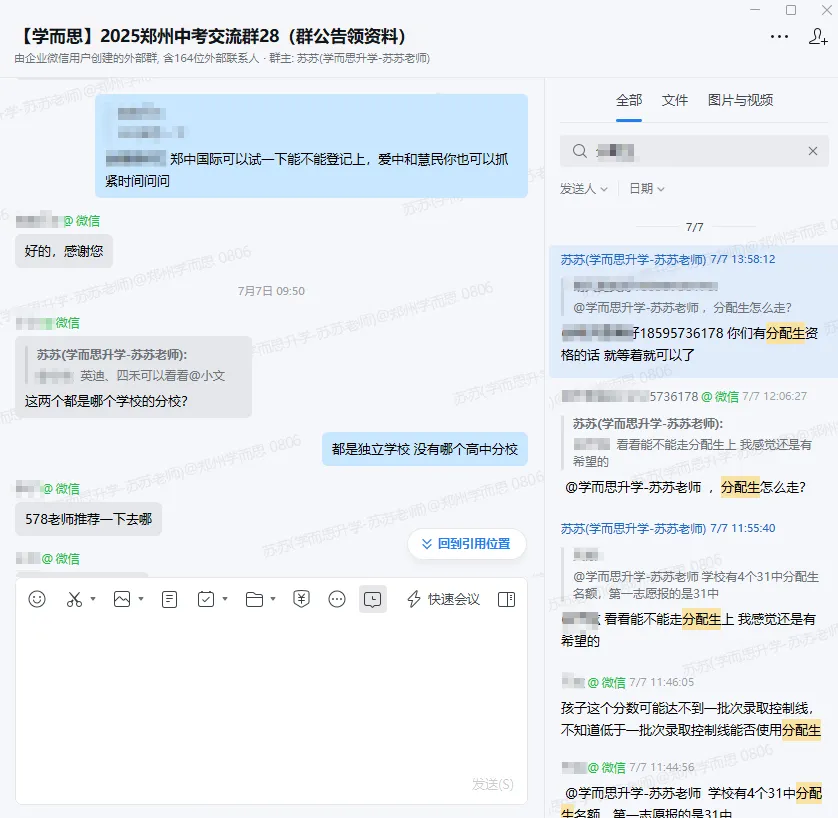Open the 发送人 sender filter dropdown

pyautogui.click(x=584, y=187)
